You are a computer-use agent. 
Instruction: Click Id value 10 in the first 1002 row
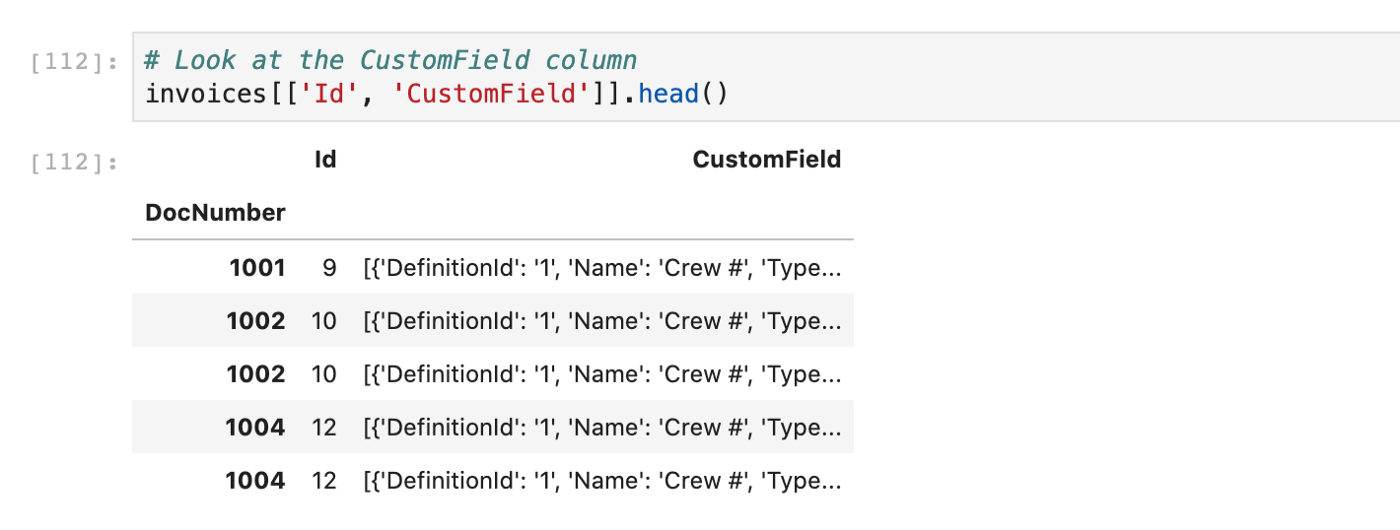[324, 321]
